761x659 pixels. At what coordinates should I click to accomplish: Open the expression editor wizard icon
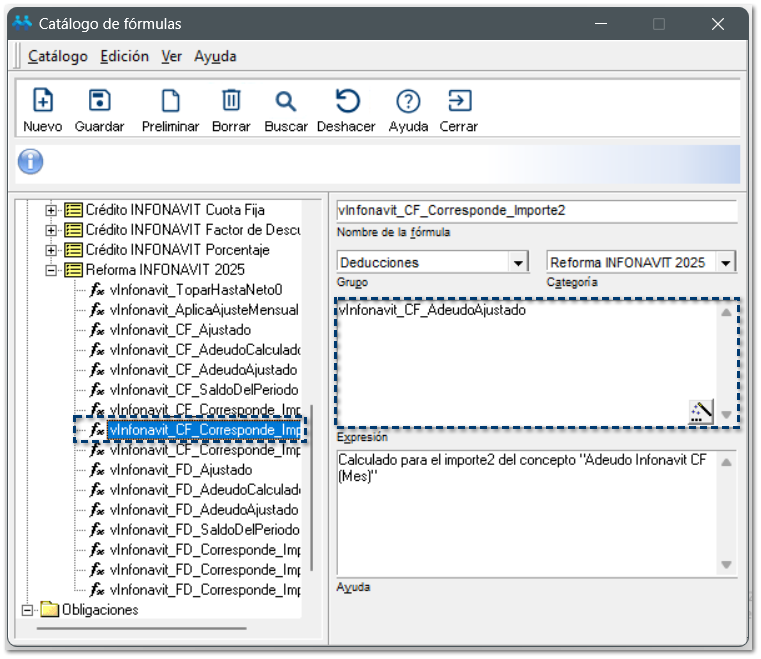point(701,412)
